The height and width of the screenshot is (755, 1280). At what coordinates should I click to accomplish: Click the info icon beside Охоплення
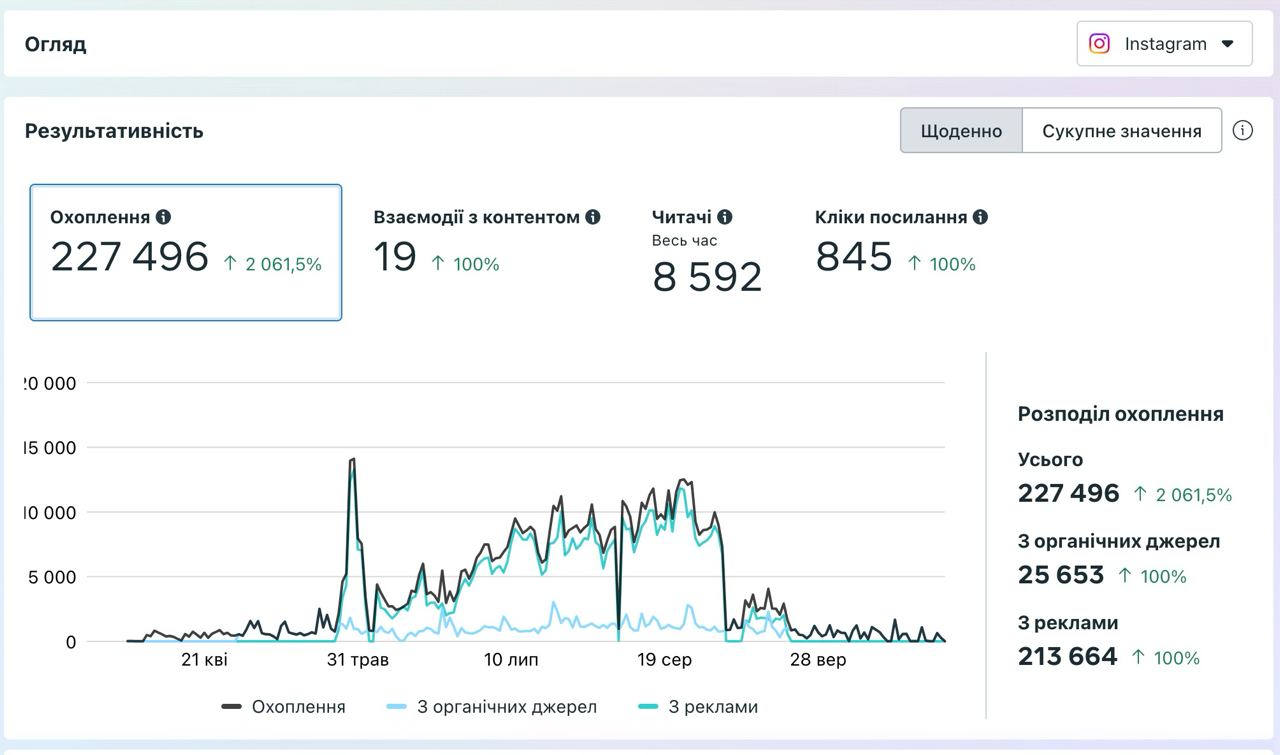click(x=163, y=217)
